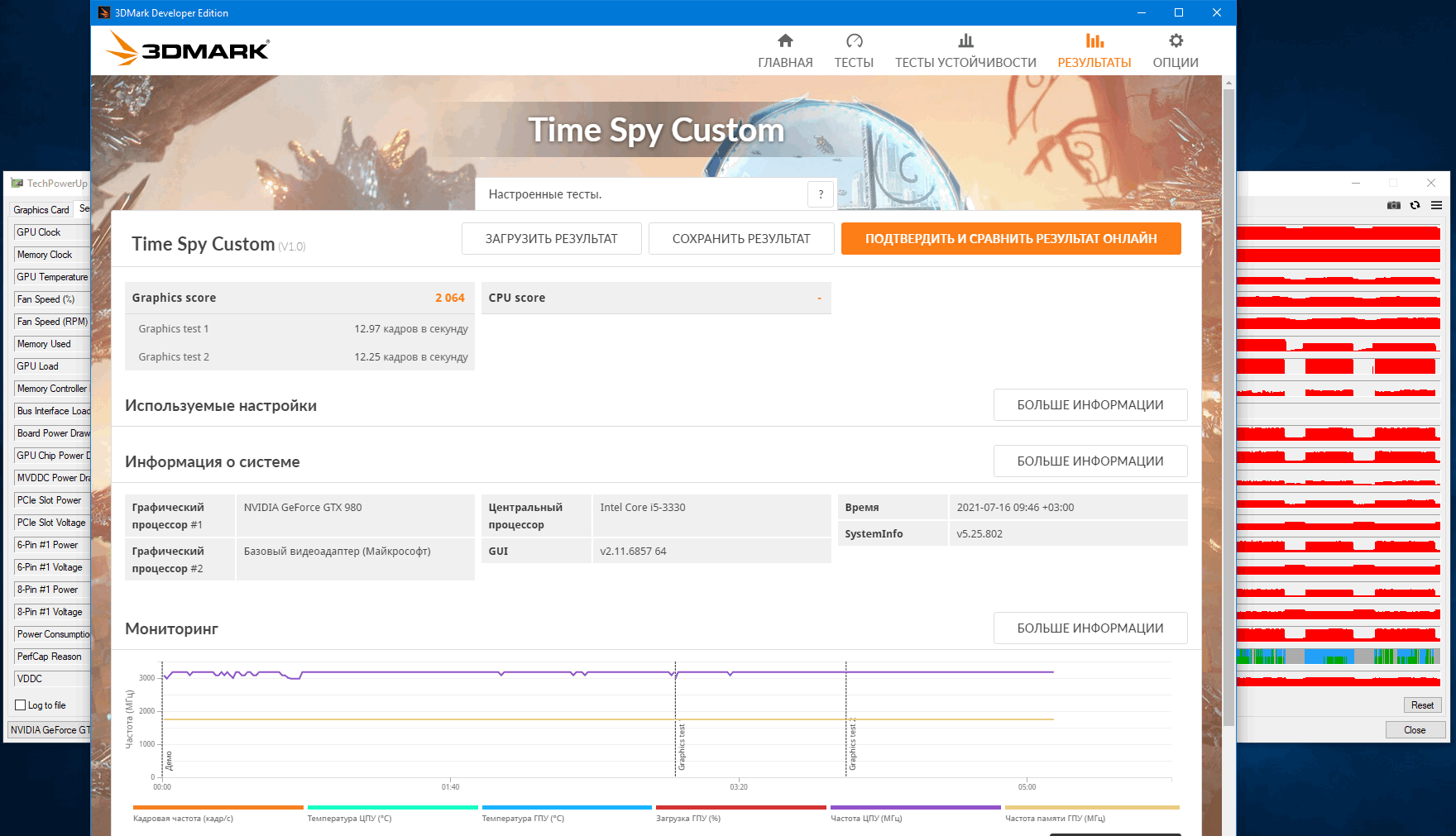Image resolution: width=1456 pixels, height=836 pixels.
Task: Click Fan Speed (RPM) sensor in TechPowerUp
Action: [52, 322]
